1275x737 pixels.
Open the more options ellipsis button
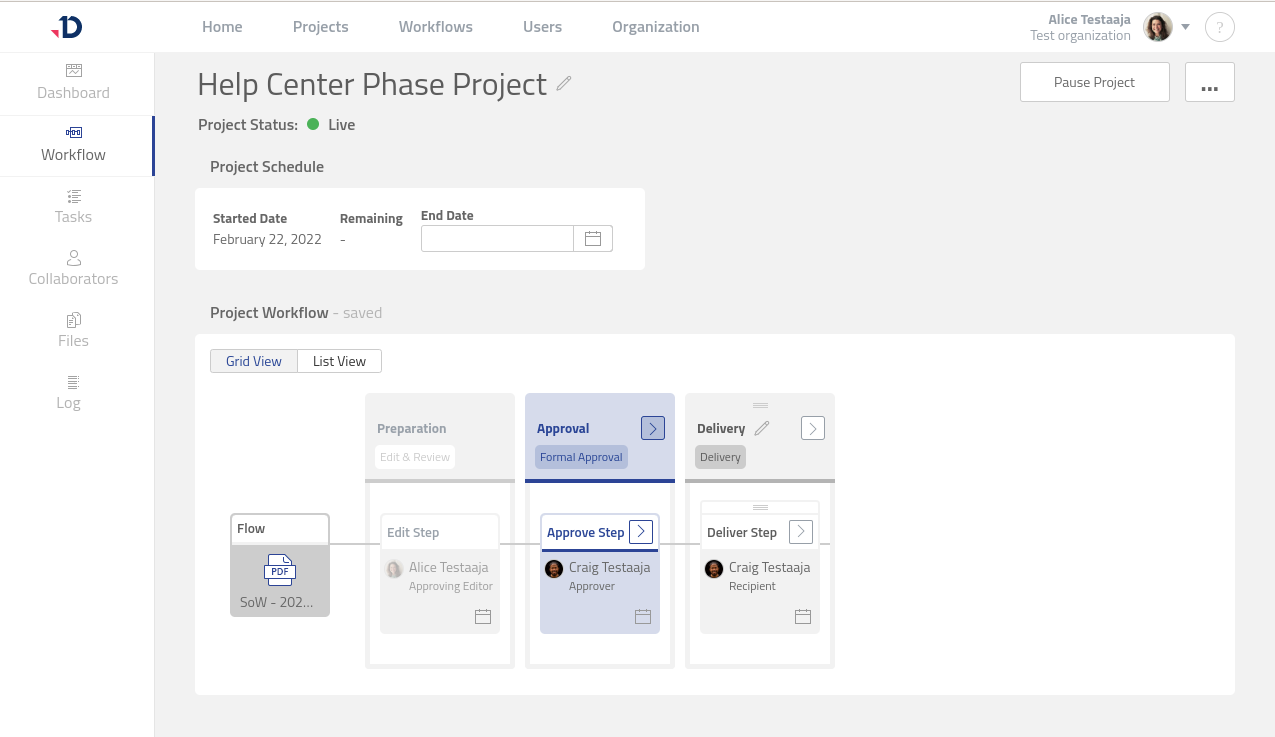pyautogui.click(x=1209, y=82)
